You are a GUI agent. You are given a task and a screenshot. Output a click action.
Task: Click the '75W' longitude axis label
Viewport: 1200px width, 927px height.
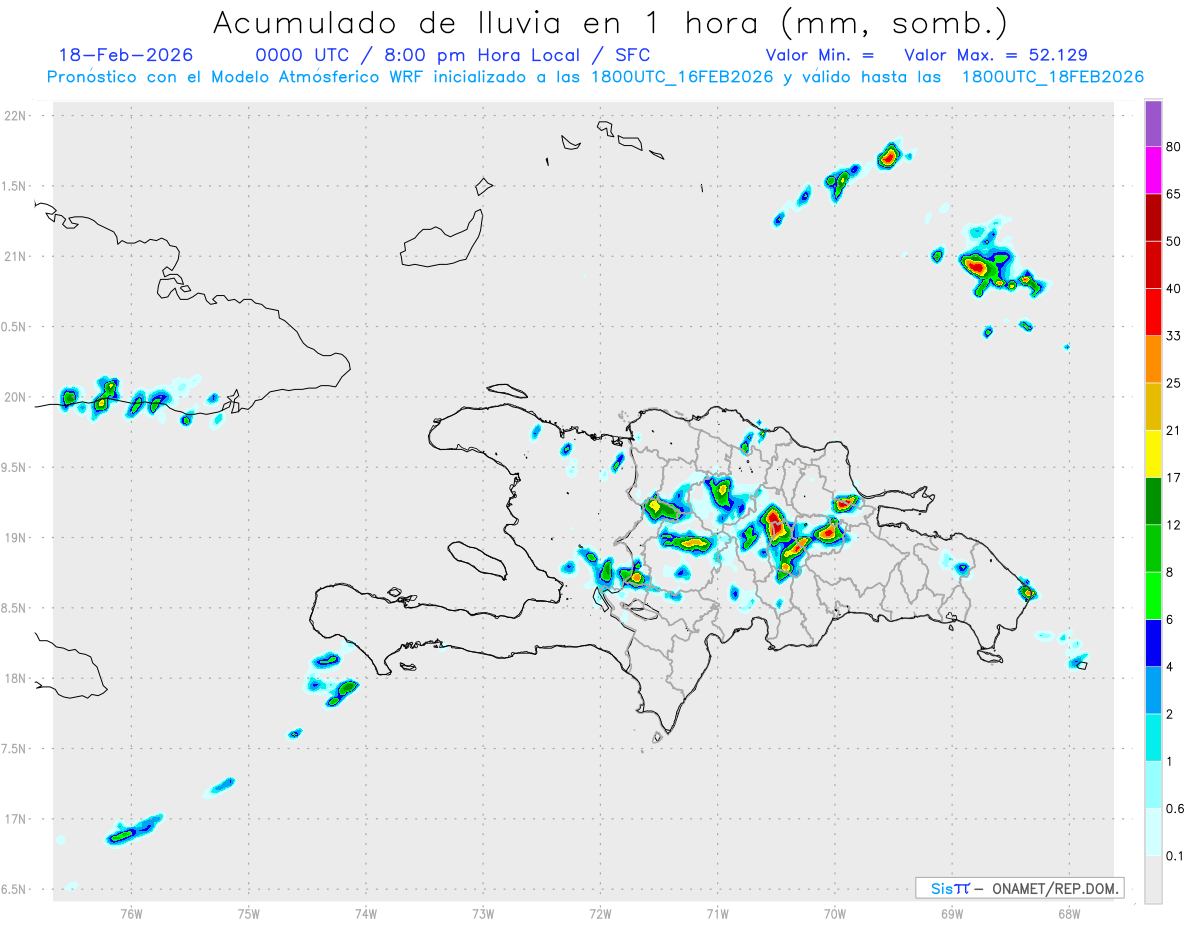click(x=249, y=913)
